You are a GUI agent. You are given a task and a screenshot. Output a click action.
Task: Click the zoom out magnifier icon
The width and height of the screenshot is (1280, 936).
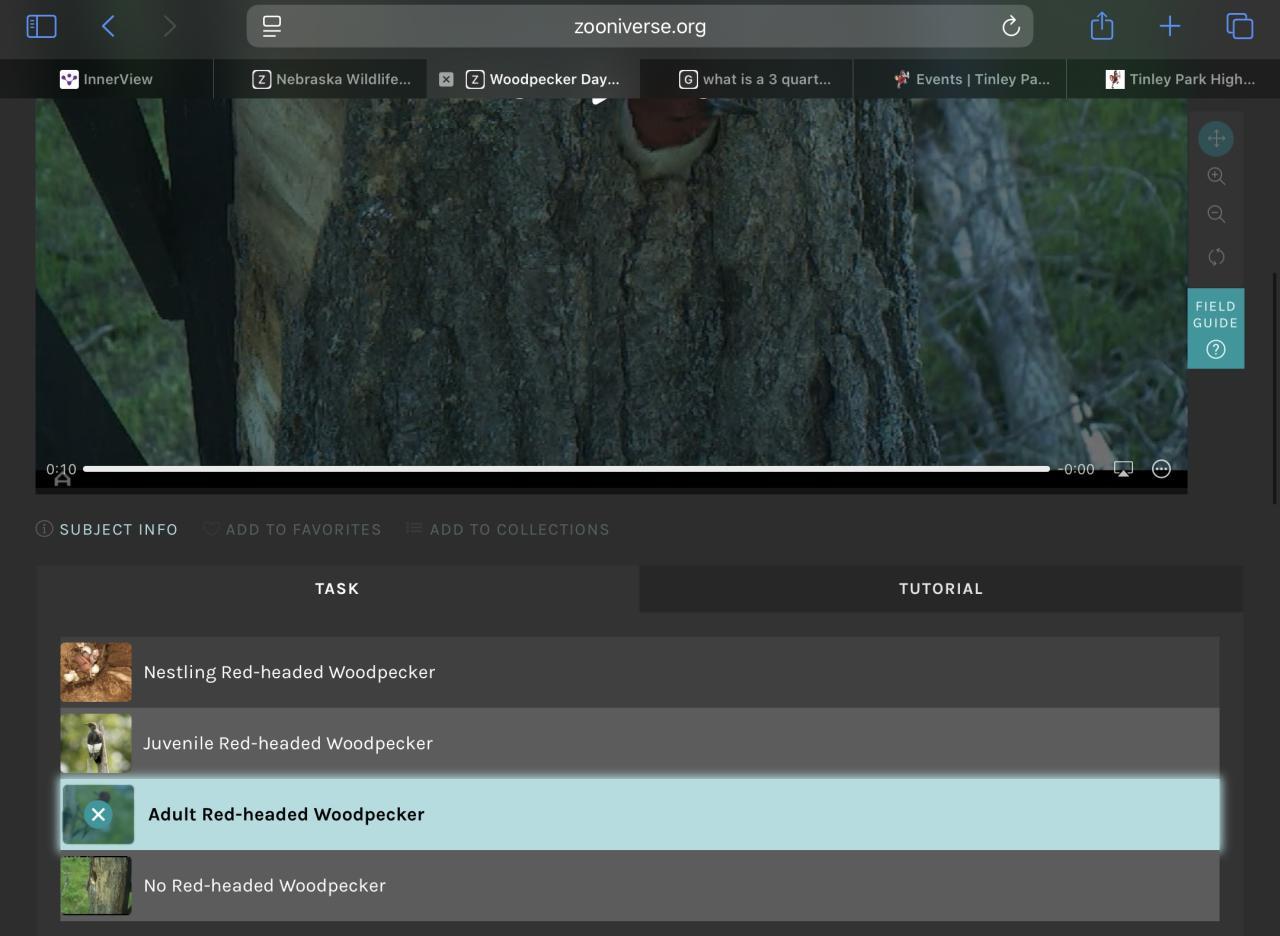1216,214
